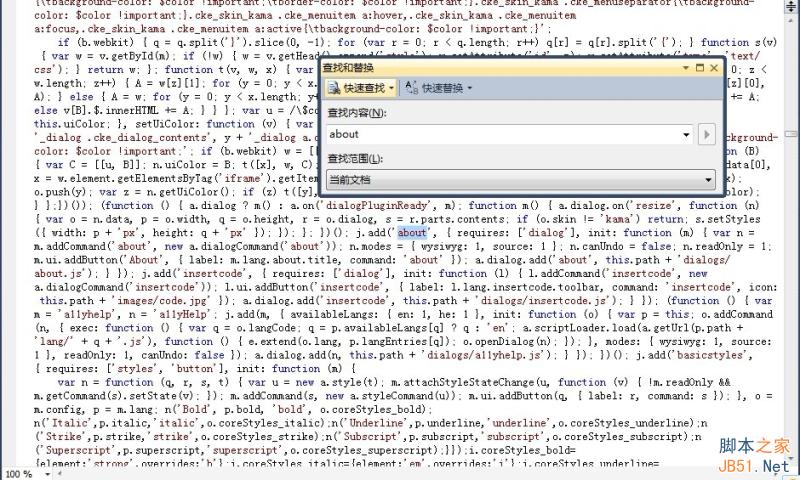Viewport: 800px width, 480px height.
Task: Open the dialog's window position menu arrow
Action: click(x=686, y=67)
